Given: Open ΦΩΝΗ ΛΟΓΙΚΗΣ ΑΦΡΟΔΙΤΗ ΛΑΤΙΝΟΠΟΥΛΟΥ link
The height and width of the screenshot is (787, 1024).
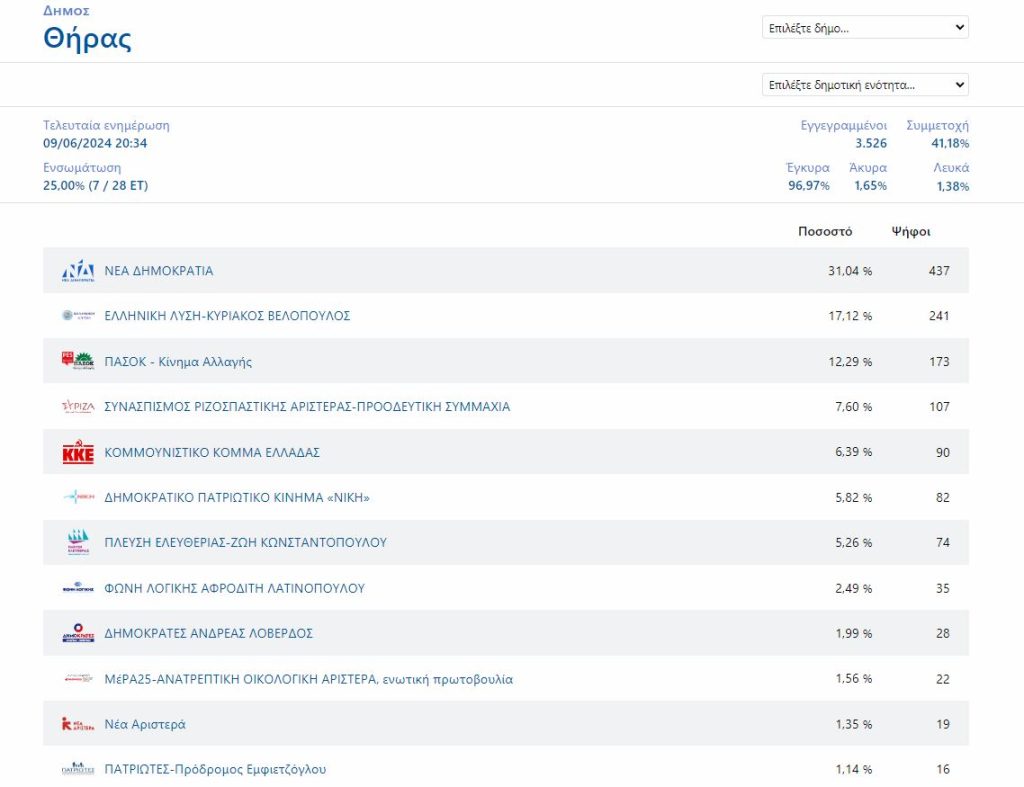Looking at the screenshot, I should click(x=234, y=588).
